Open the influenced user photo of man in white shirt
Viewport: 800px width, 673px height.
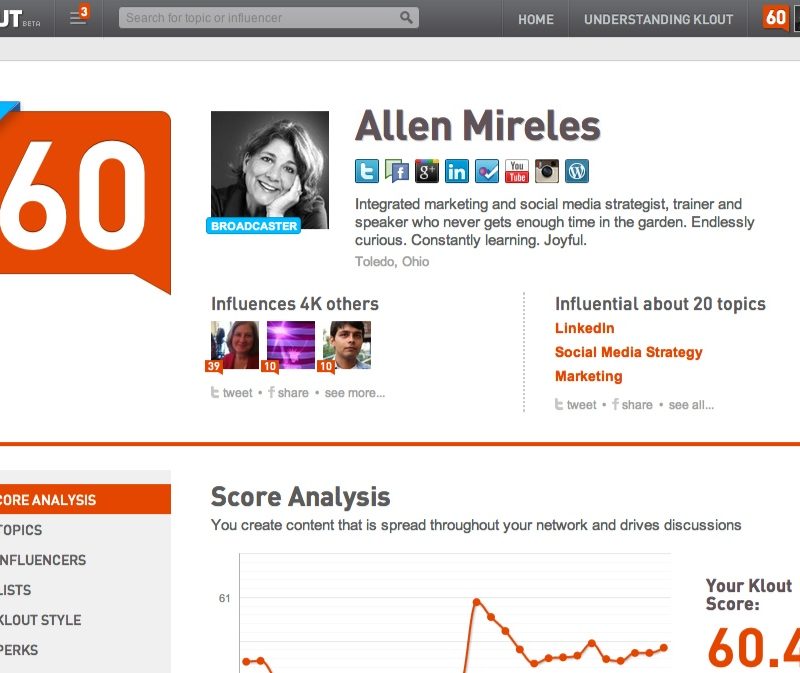[347, 345]
